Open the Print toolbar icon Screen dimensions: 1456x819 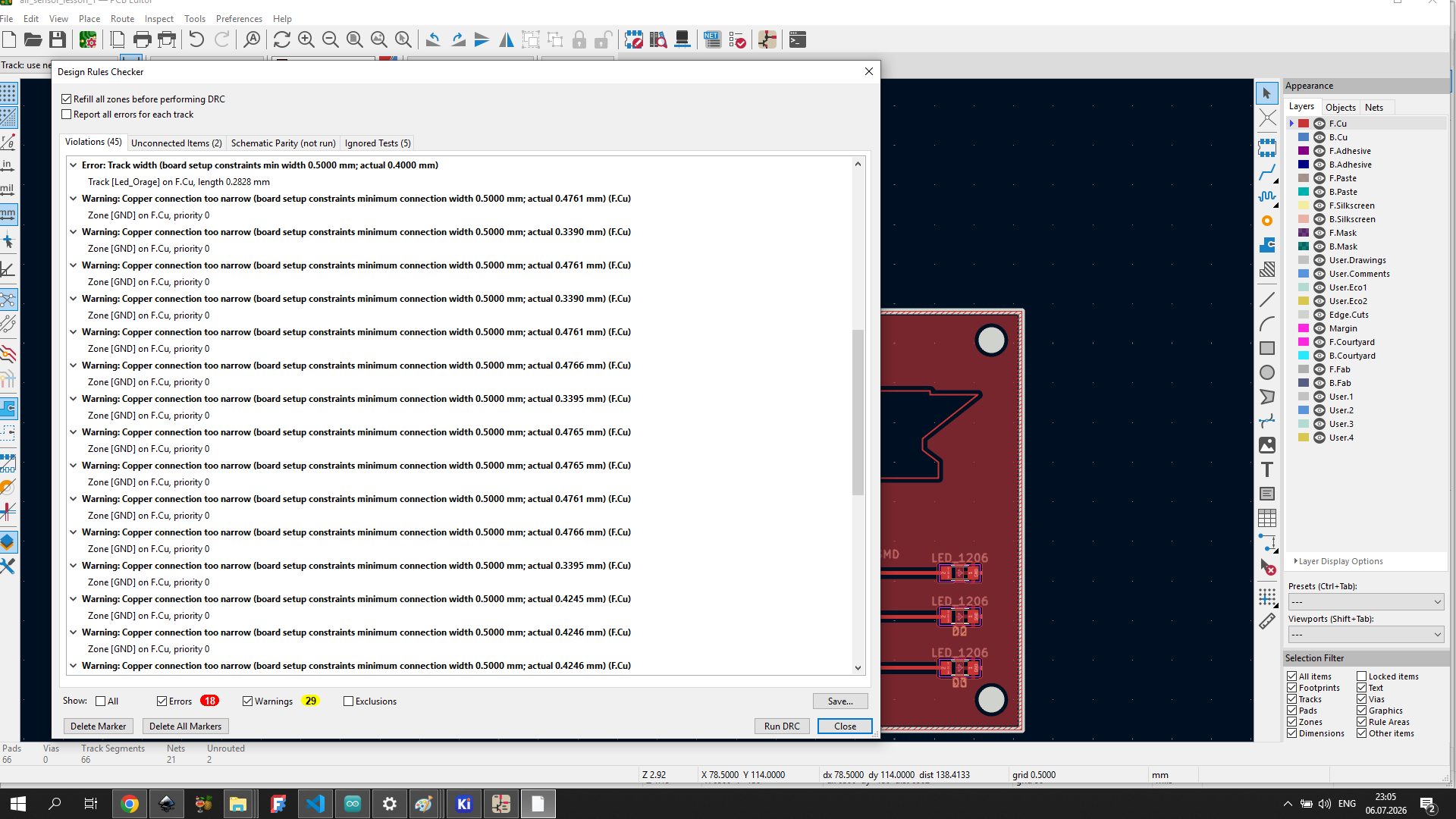click(142, 39)
